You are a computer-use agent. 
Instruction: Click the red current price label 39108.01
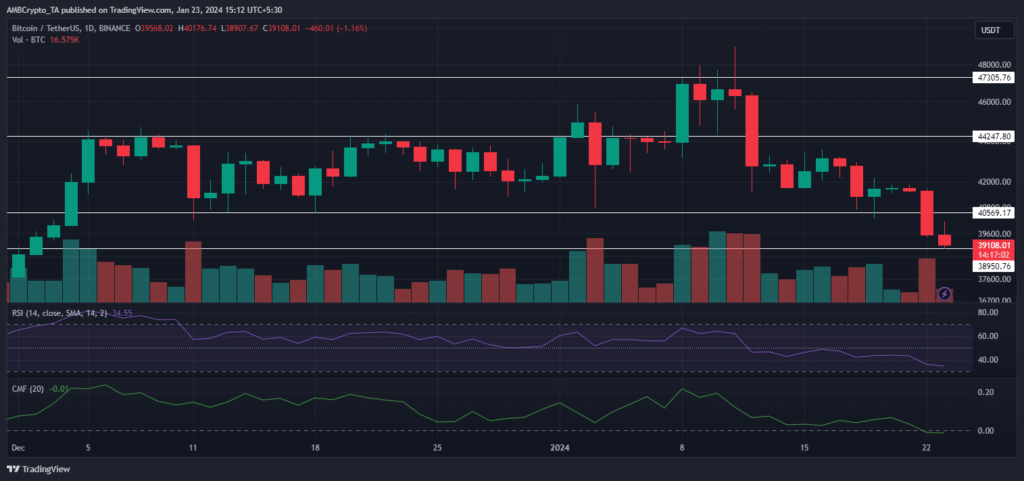[995, 245]
